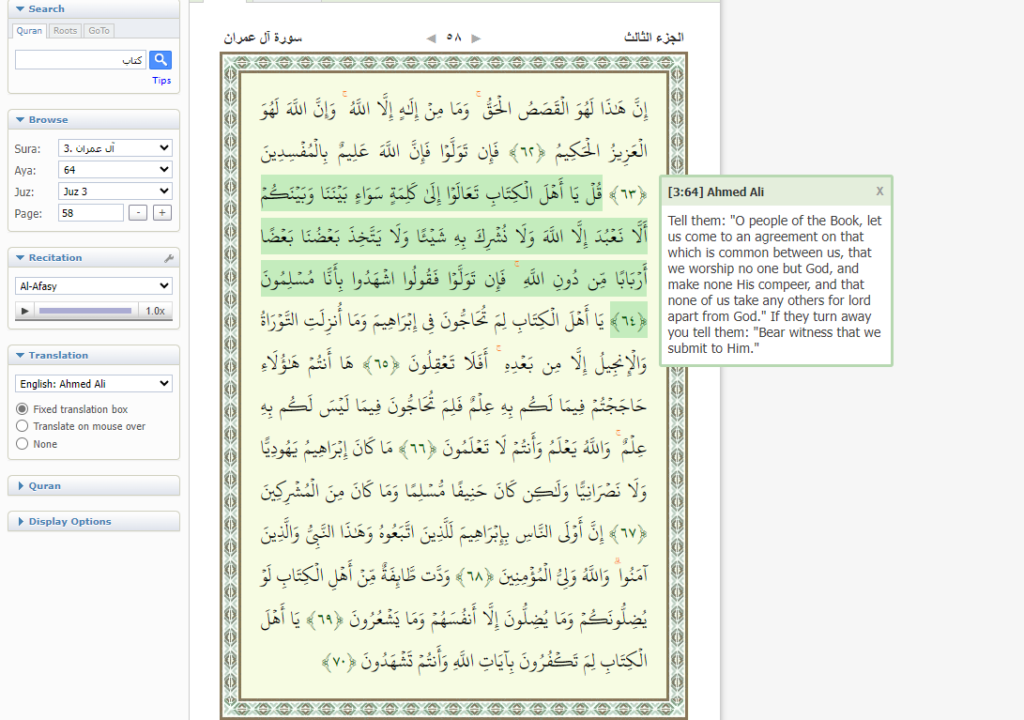Switch to the Roots tab
1024x720 pixels.
pyautogui.click(x=65, y=31)
